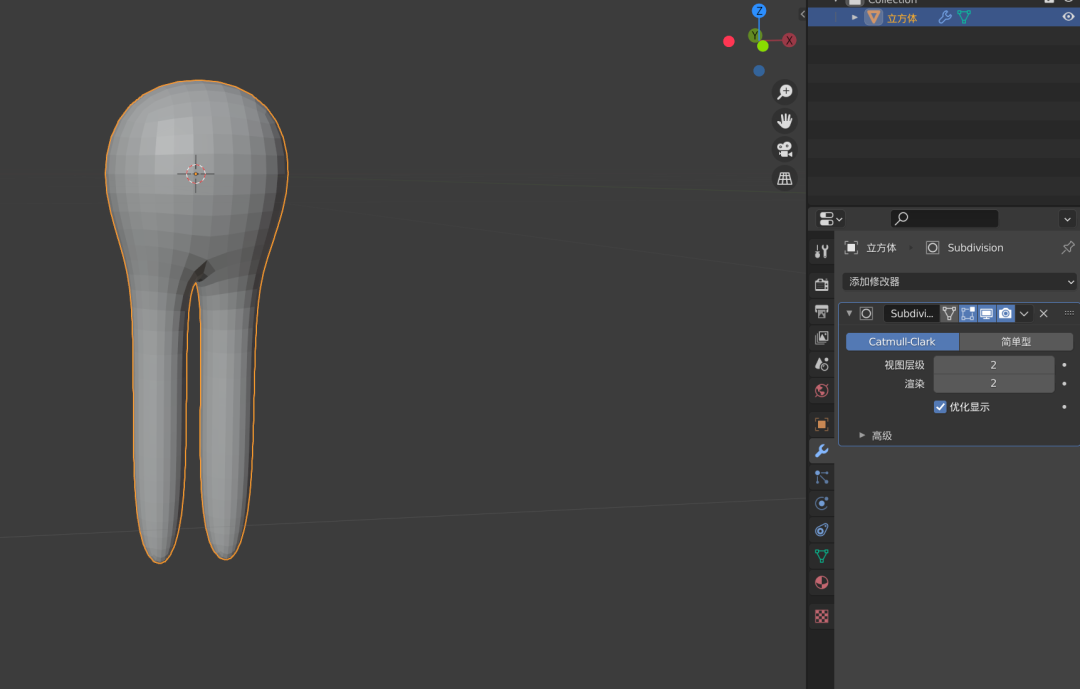Click the negative X red dot on gizmo
1080x689 pixels.
pyautogui.click(x=729, y=41)
